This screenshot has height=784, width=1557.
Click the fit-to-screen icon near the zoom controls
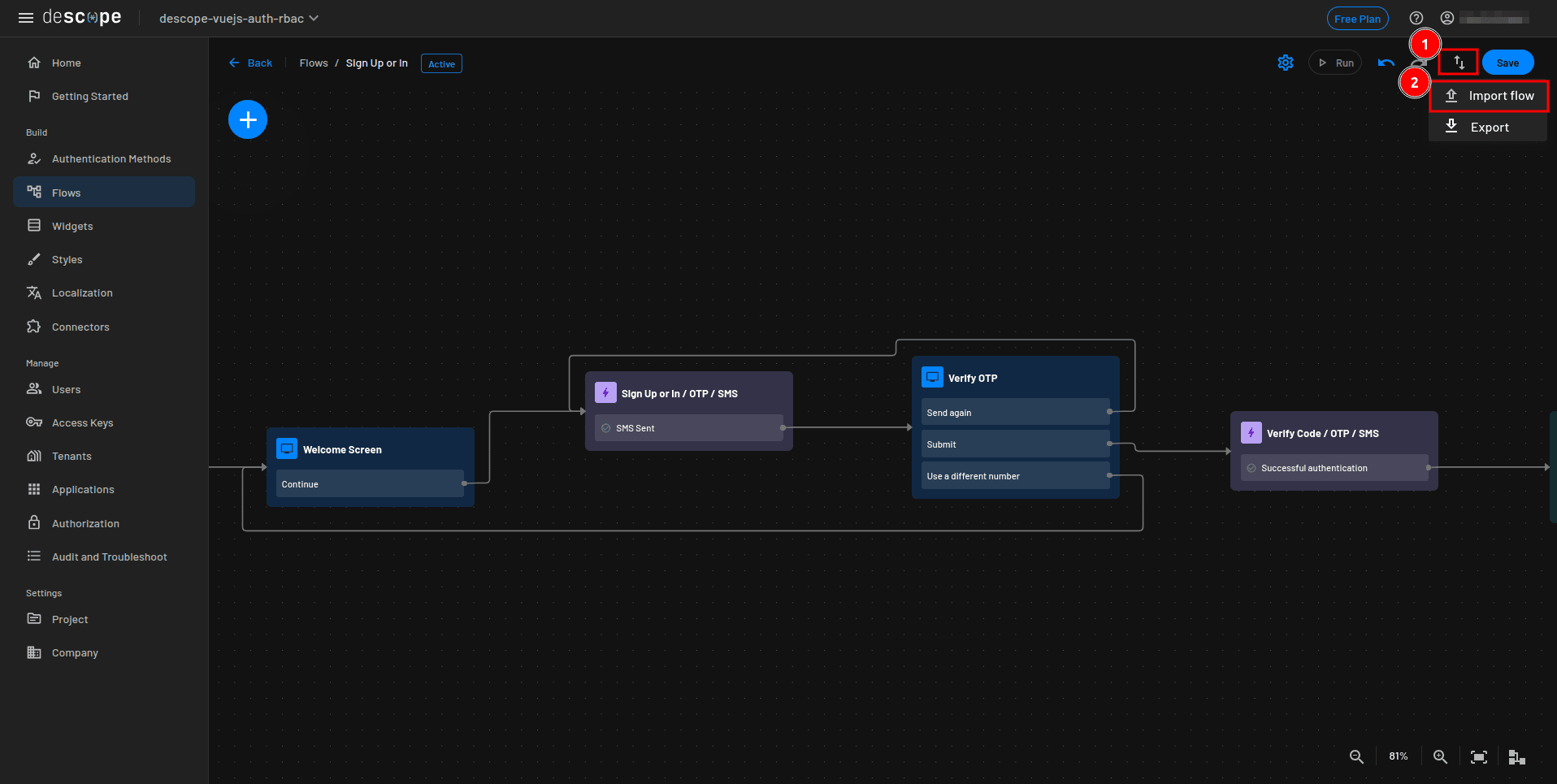(1478, 756)
